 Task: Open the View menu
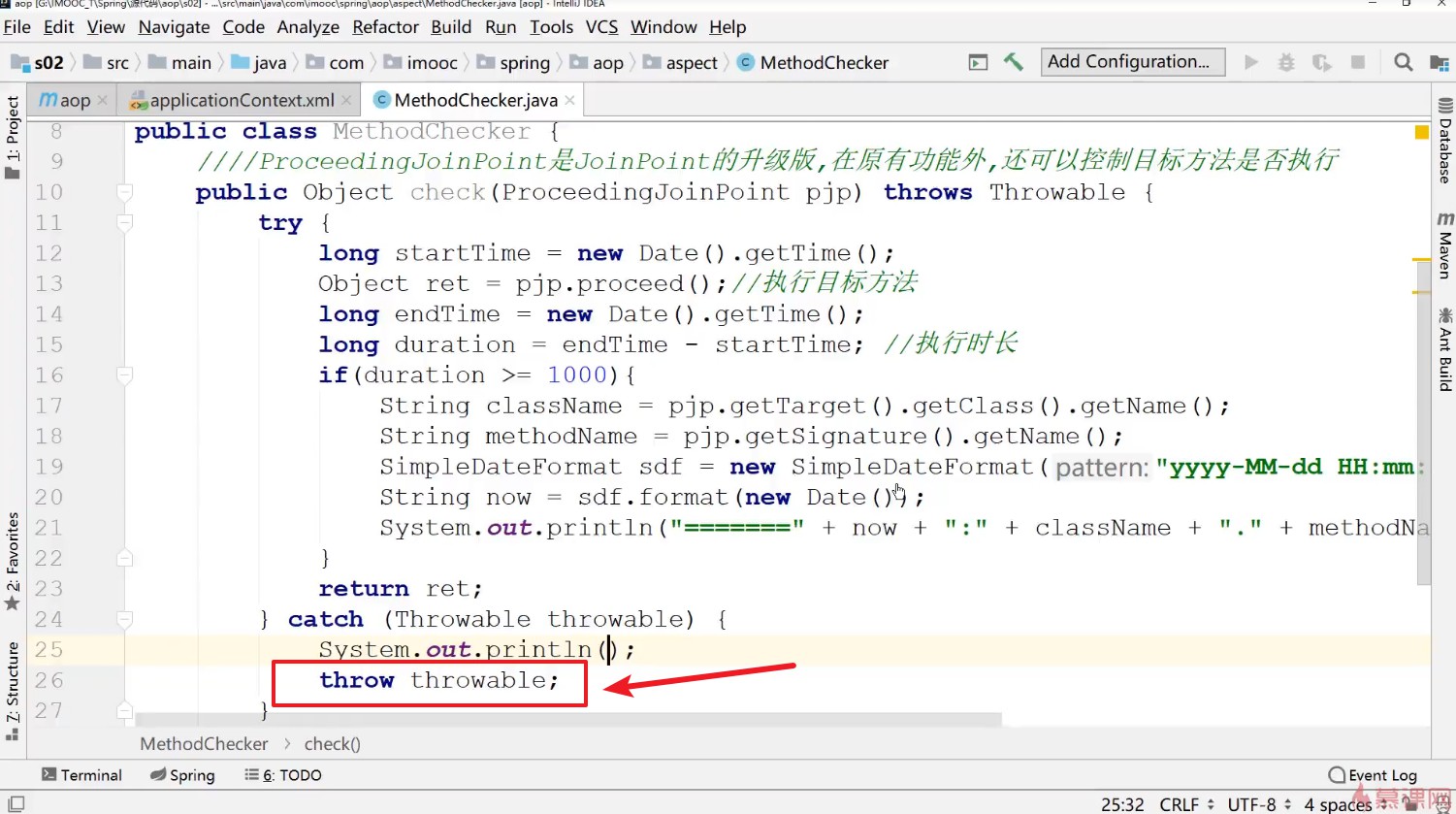(106, 27)
